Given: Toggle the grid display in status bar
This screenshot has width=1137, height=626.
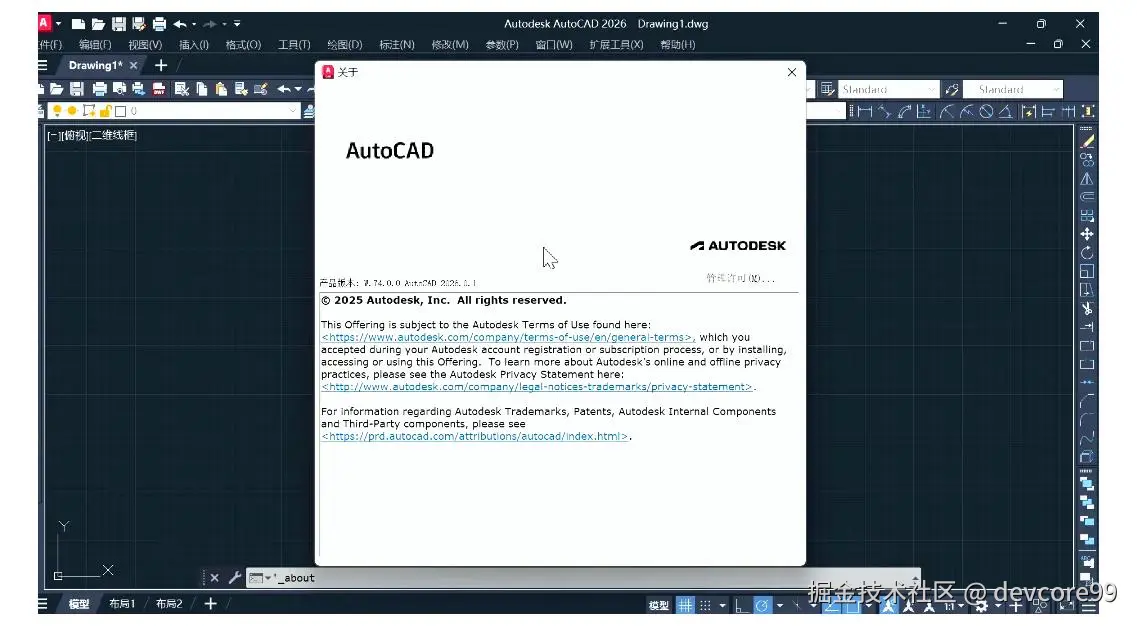Looking at the screenshot, I should coord(685,605).
